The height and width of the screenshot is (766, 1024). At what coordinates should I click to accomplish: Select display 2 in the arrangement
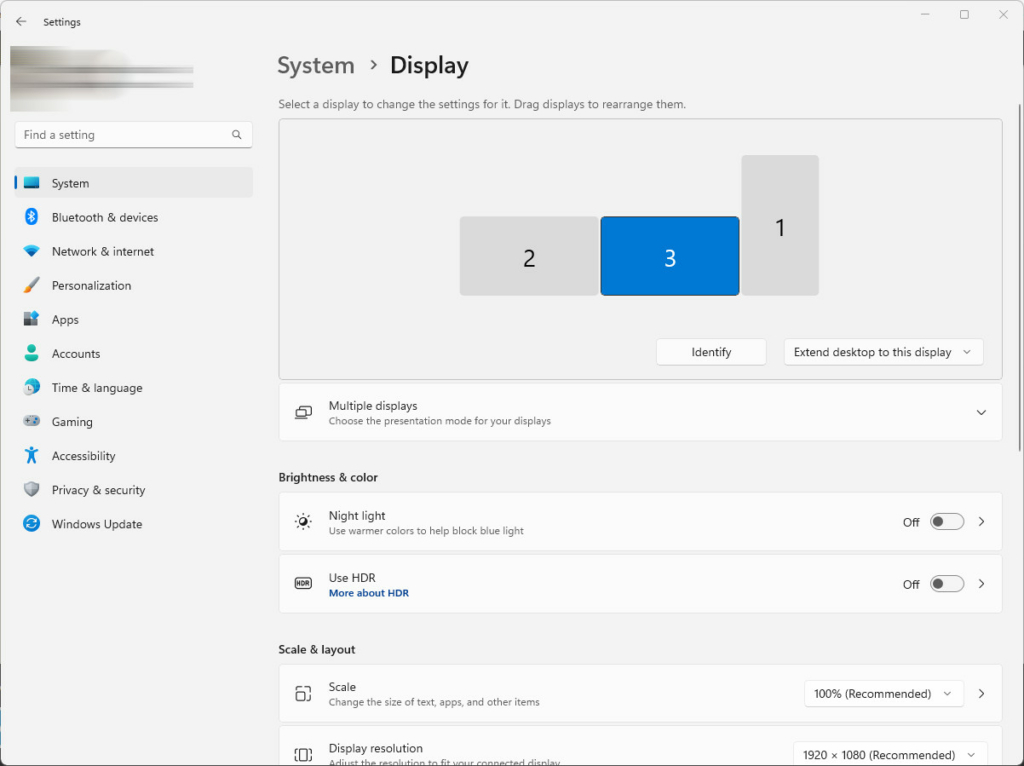tap(529, 257)
